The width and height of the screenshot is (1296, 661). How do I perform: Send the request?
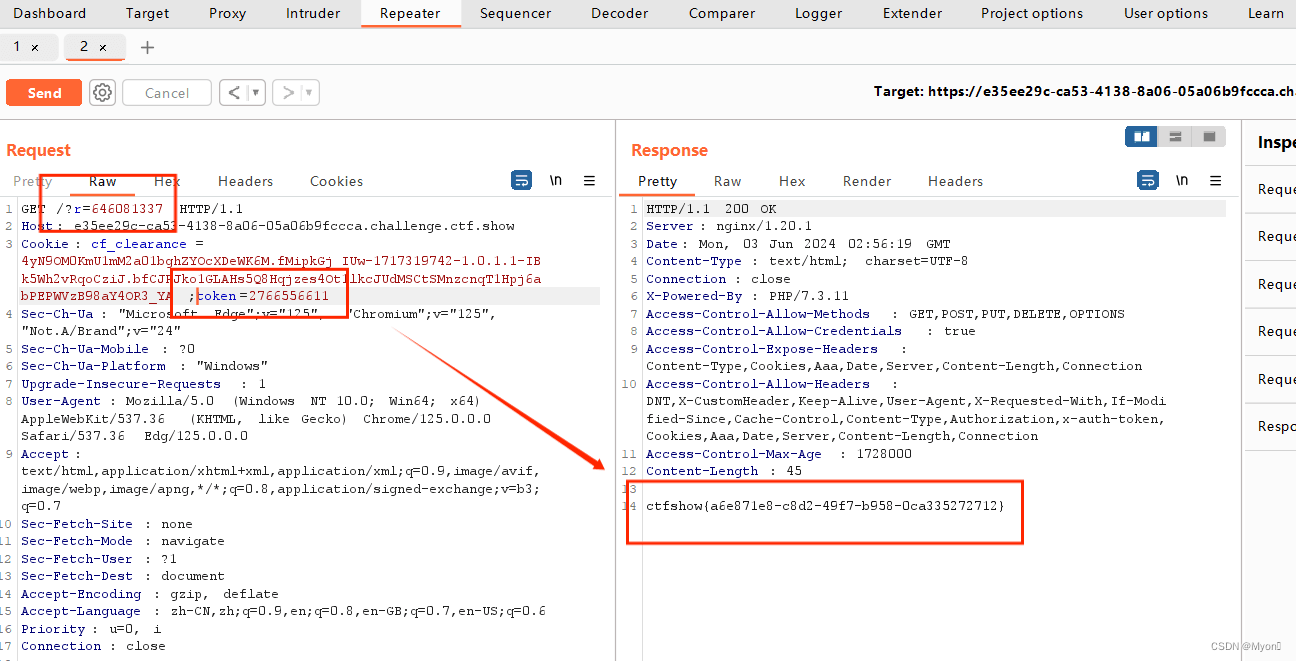(x=44, y=93)
